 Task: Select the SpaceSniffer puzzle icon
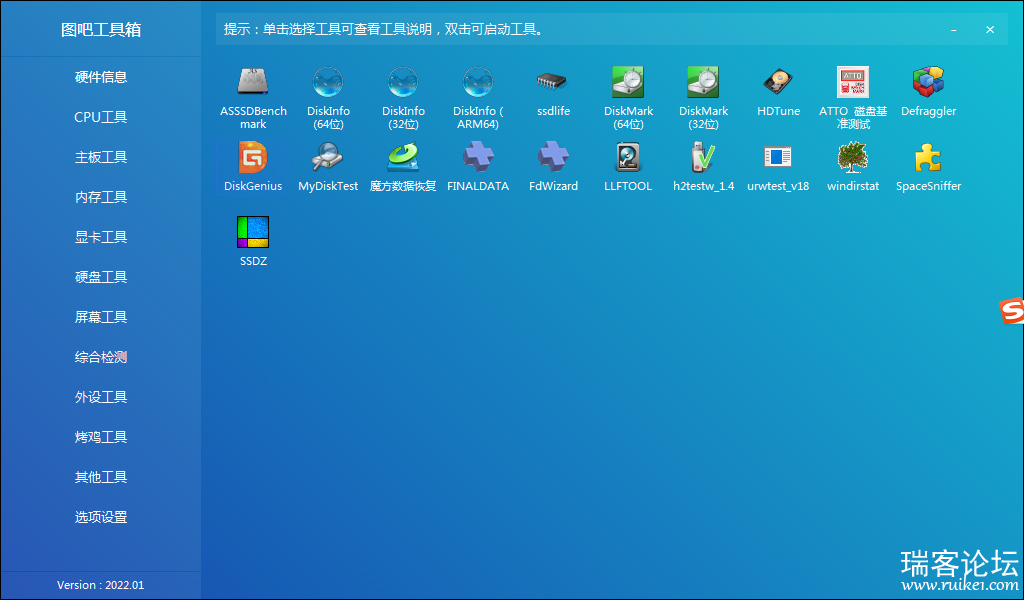coord(928,157)
